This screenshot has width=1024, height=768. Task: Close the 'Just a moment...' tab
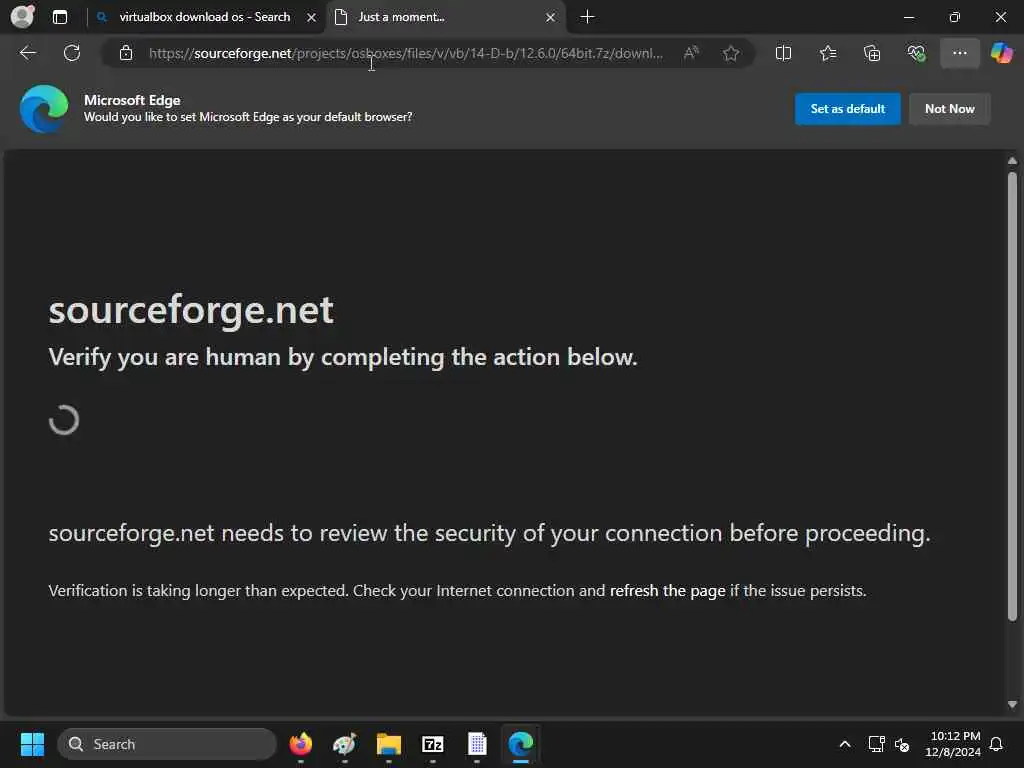(x=550, y=17)
